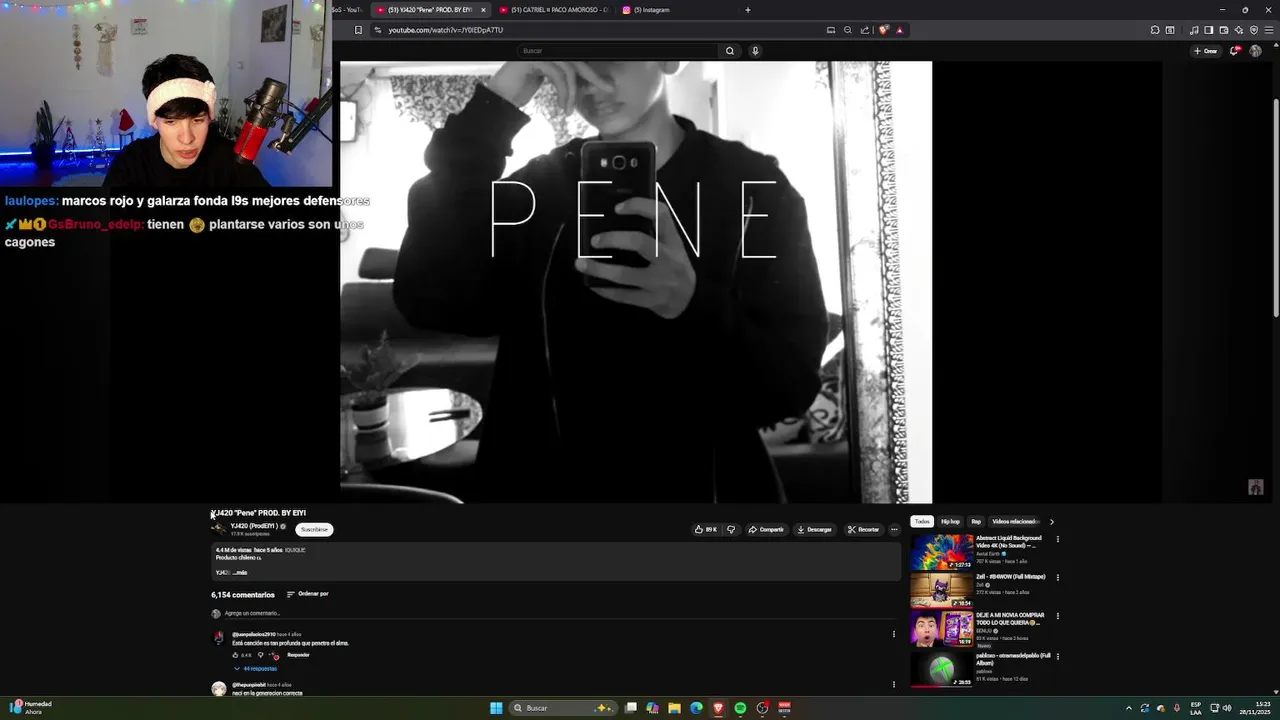Select the Hip hop filter chip
The height and width of the screenshot is (720, 1280).
950,521
